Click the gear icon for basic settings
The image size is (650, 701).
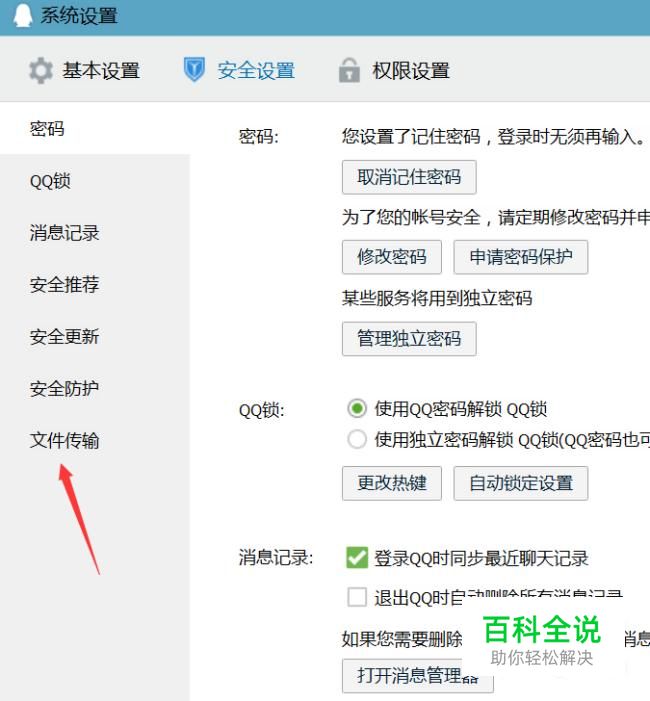(41, 71)
